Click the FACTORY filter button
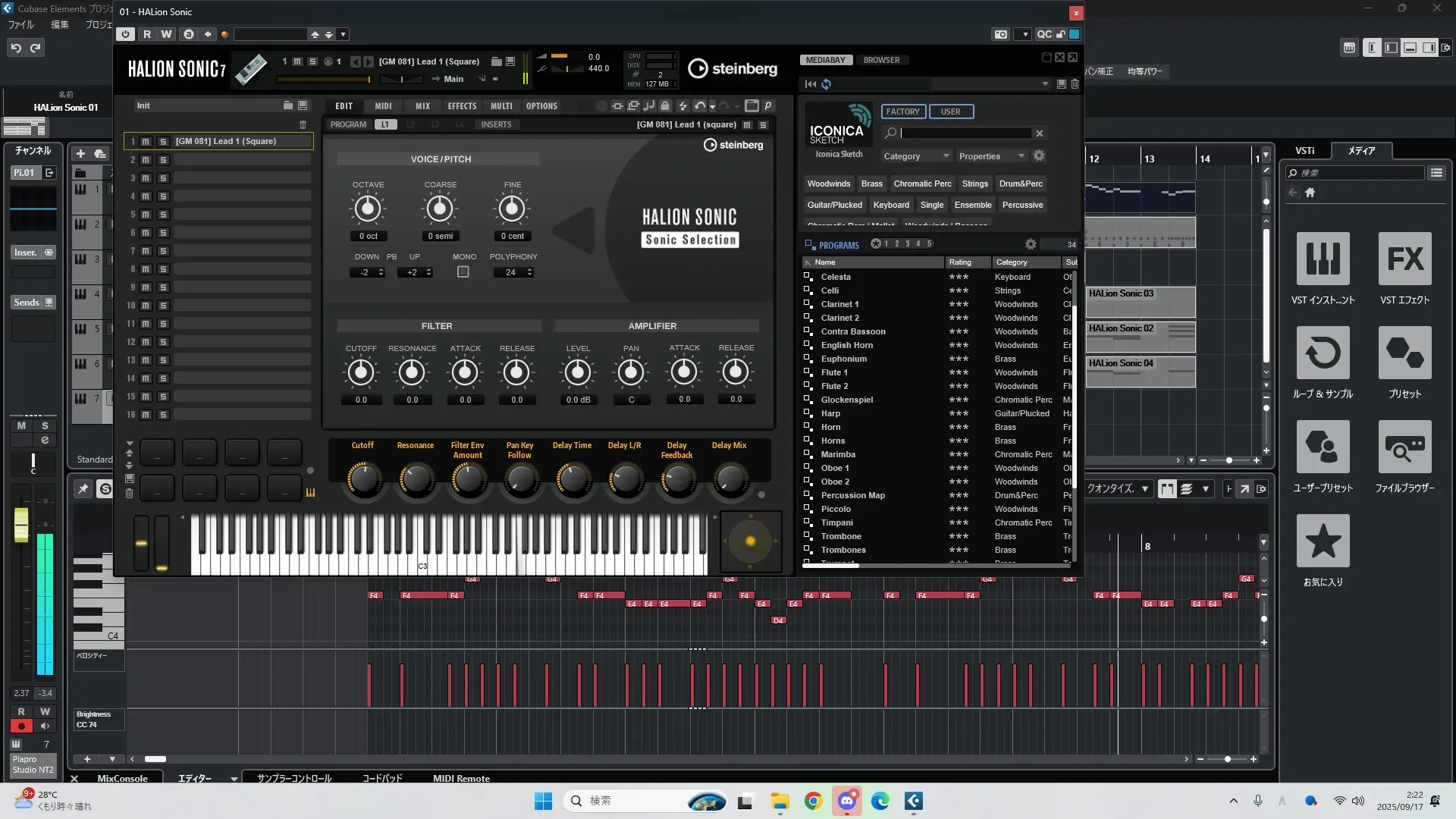The height and width of the screenshot is (819, 1456). 902,111
